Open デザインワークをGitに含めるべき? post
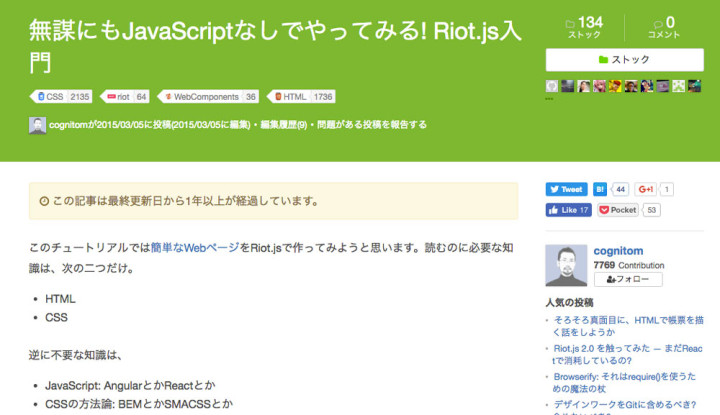The width and height of the screenshot is (720, 415). (x=624, y=404)
